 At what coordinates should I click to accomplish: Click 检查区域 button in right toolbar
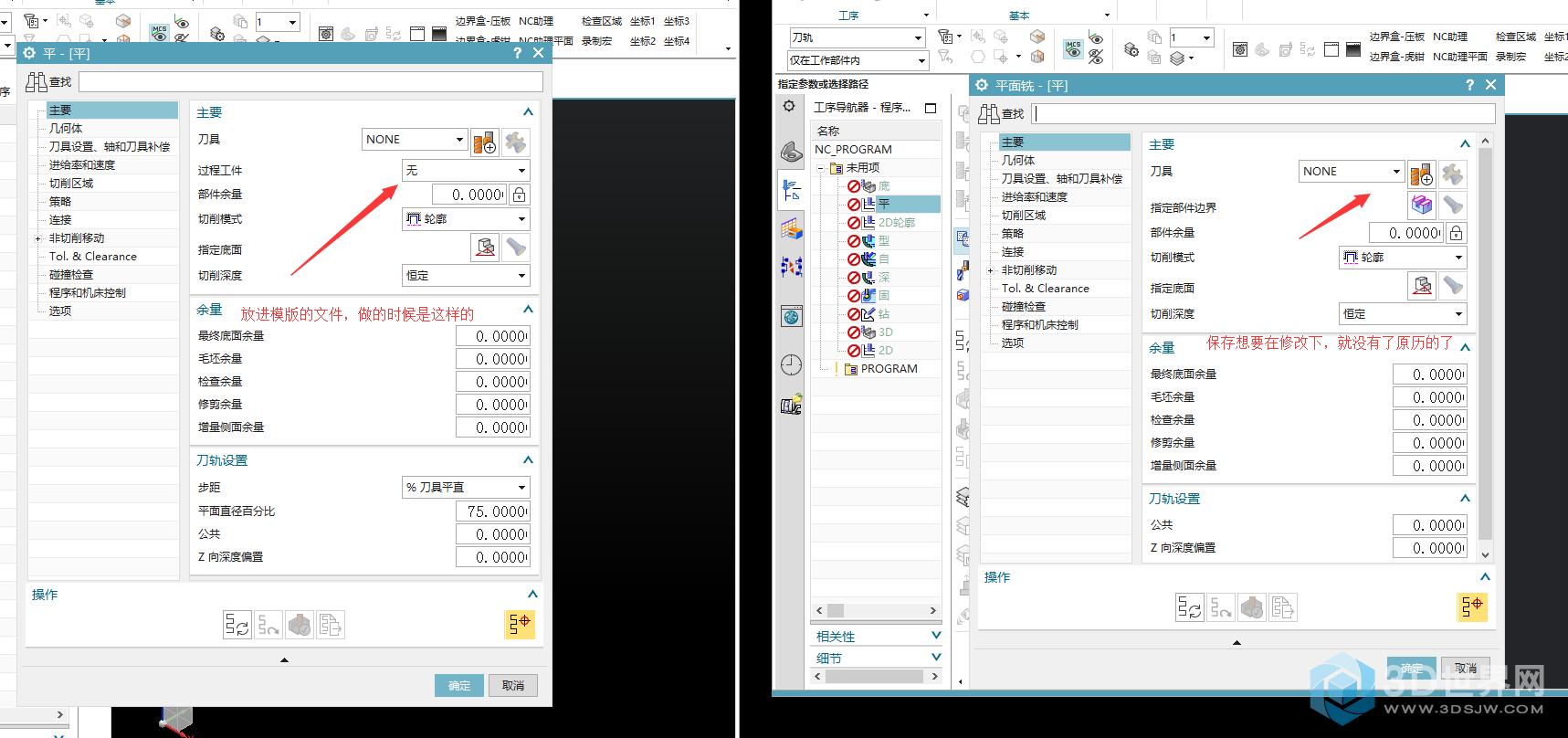(x=1515, y=37)
